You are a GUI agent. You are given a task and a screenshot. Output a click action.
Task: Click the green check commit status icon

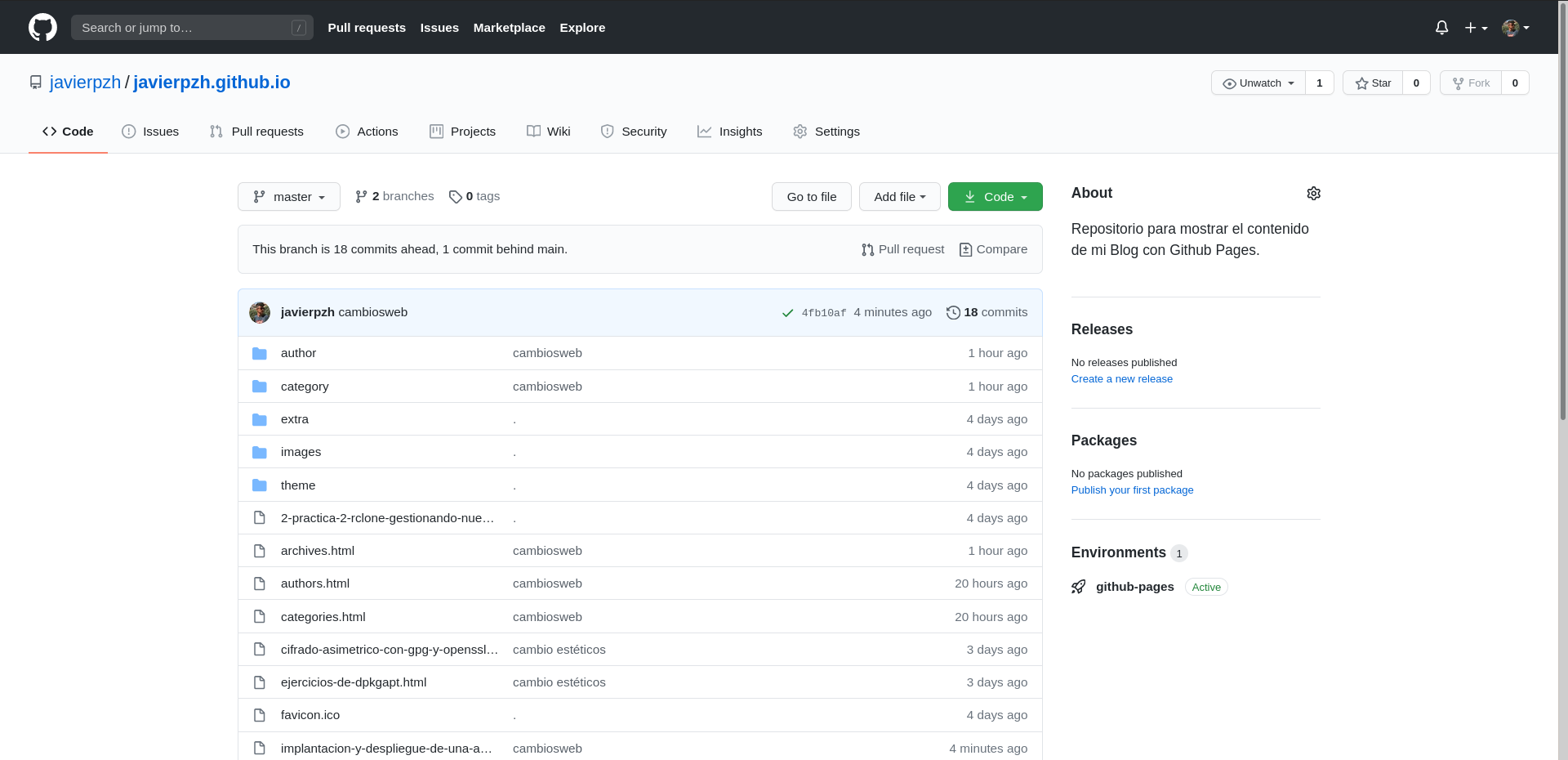click(x=787, y=313)
